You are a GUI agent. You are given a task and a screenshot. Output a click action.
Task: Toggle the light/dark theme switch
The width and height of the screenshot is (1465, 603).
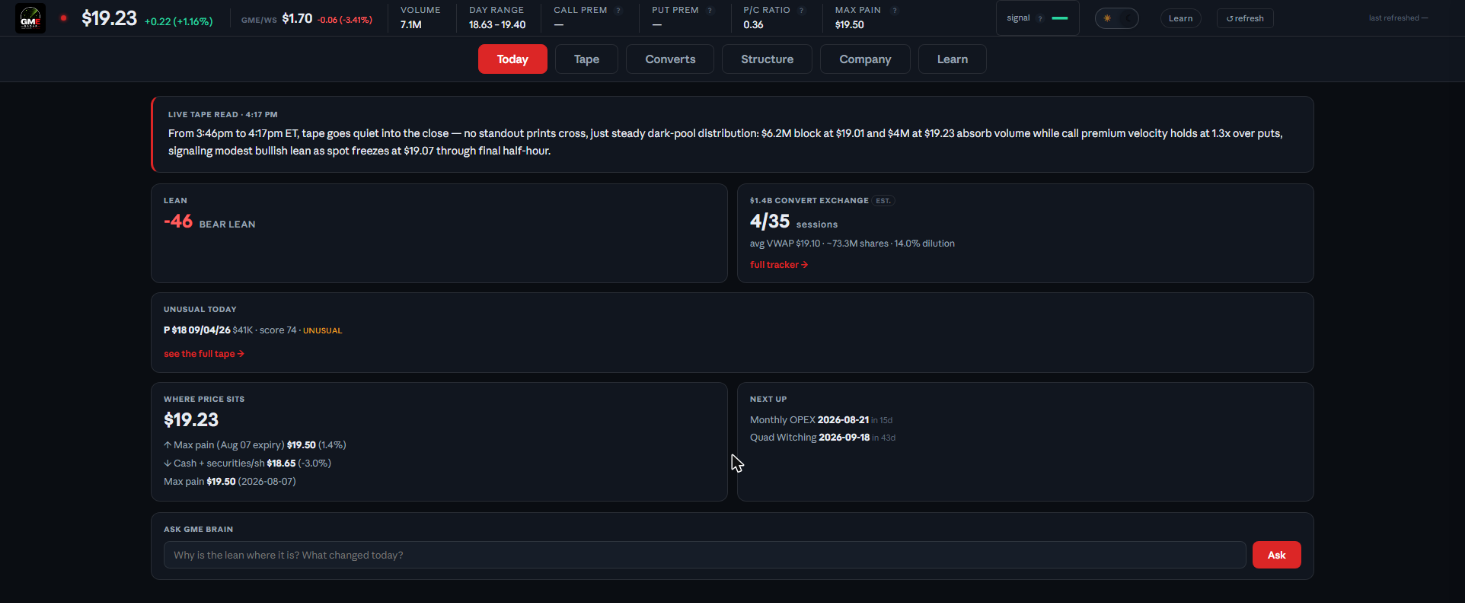point(1117,18)
